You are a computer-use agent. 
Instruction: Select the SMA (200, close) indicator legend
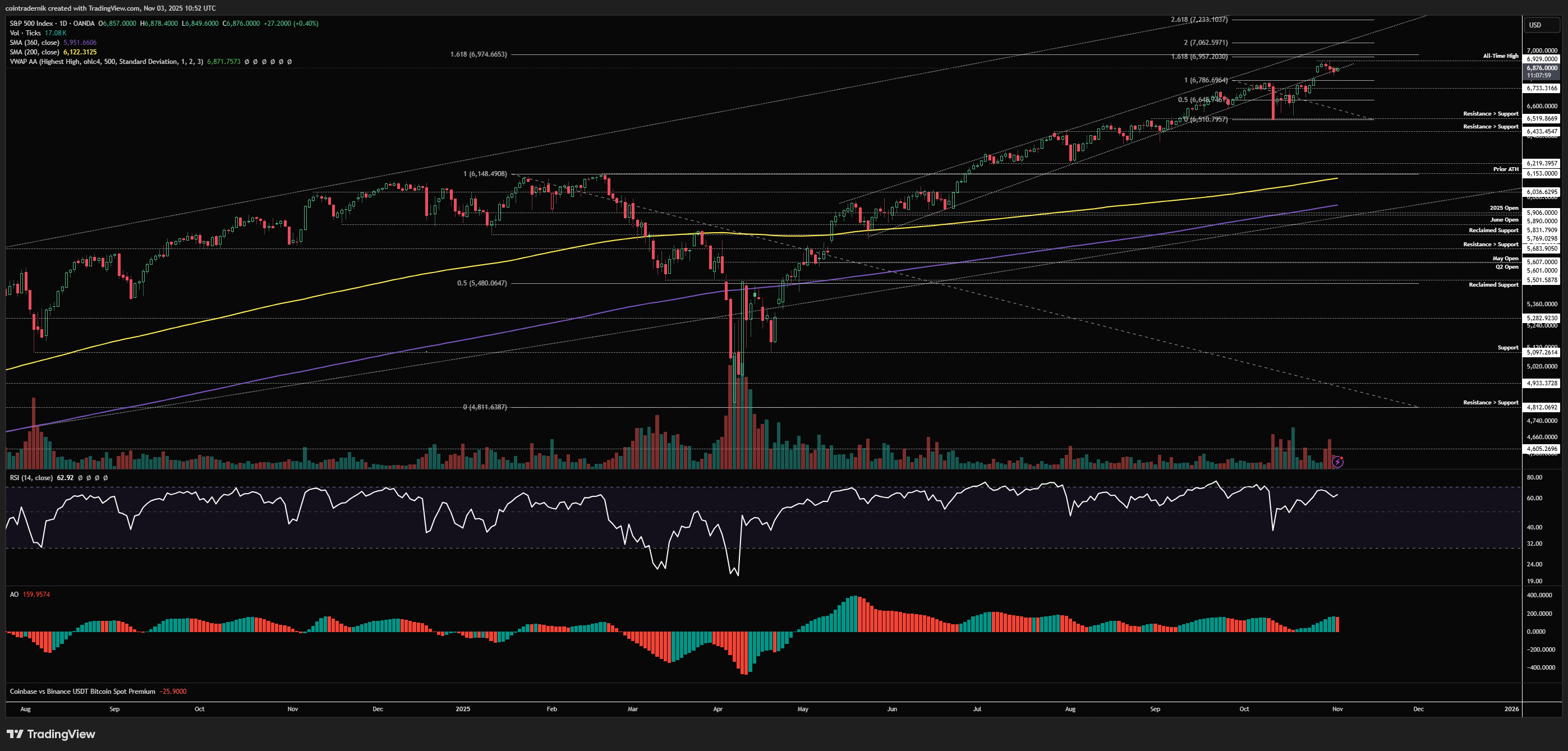(x=35, y=52)
